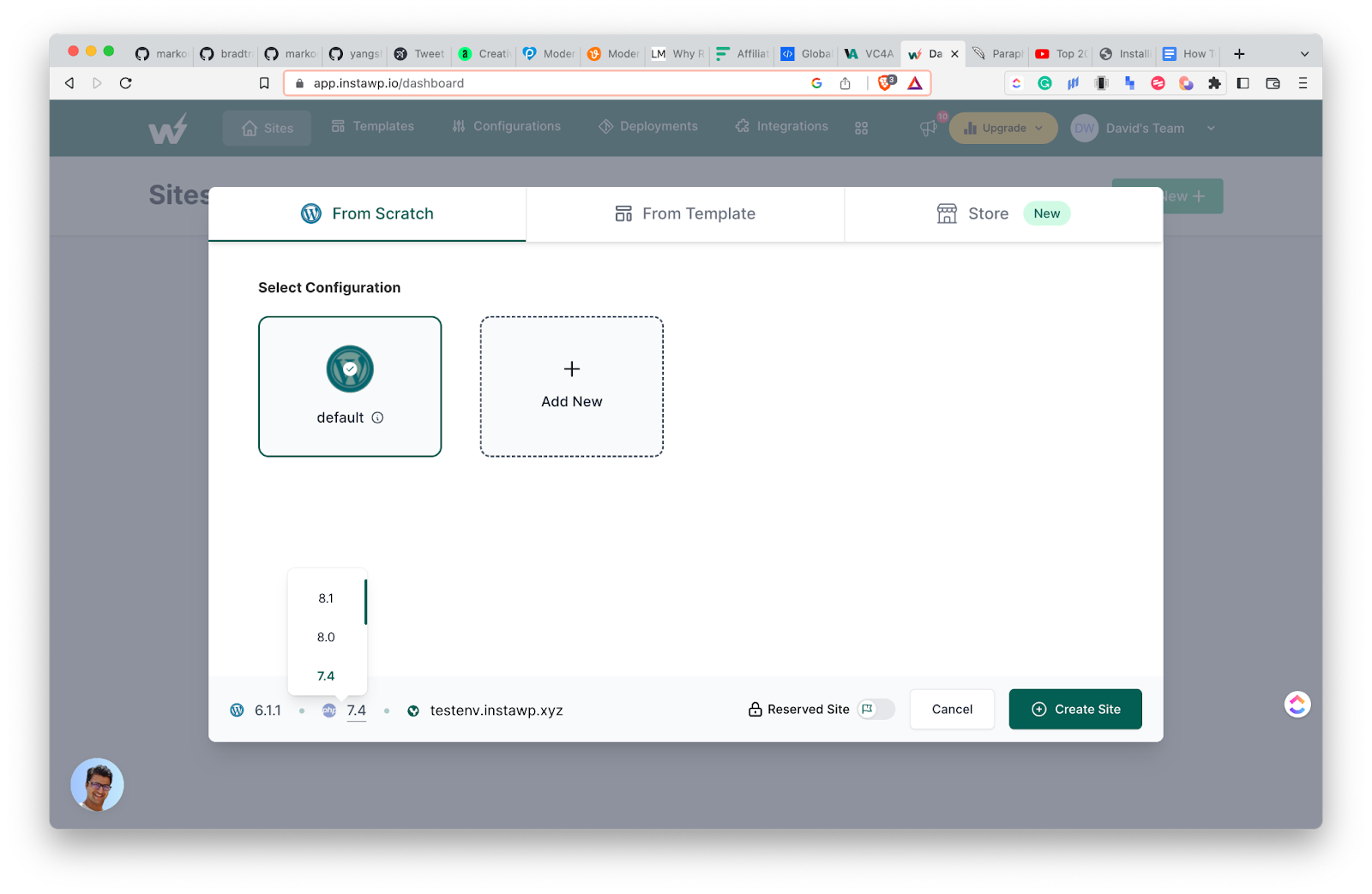Choose PHP version 8.0 from the list

326,637
